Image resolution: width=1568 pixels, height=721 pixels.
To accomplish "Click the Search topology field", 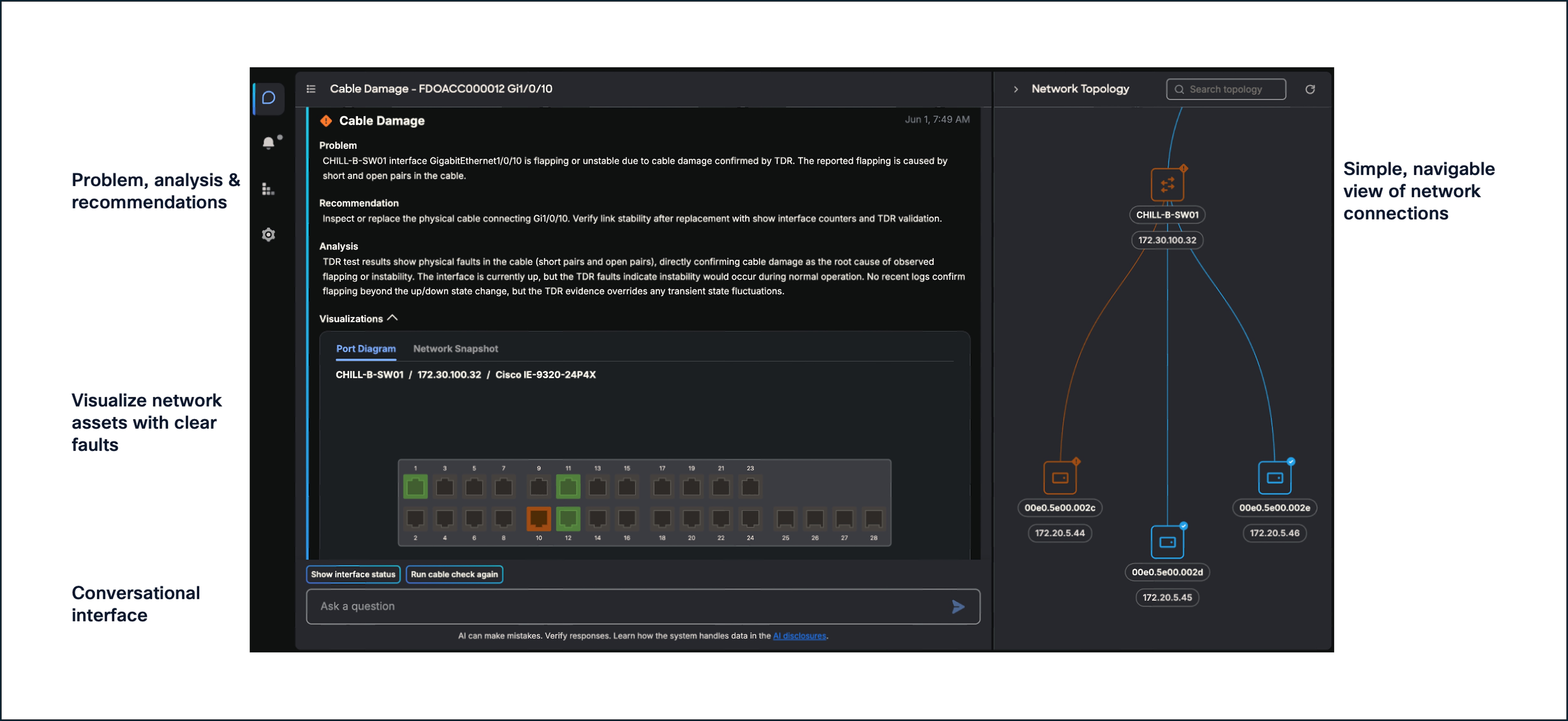I will click(1226, 89).
